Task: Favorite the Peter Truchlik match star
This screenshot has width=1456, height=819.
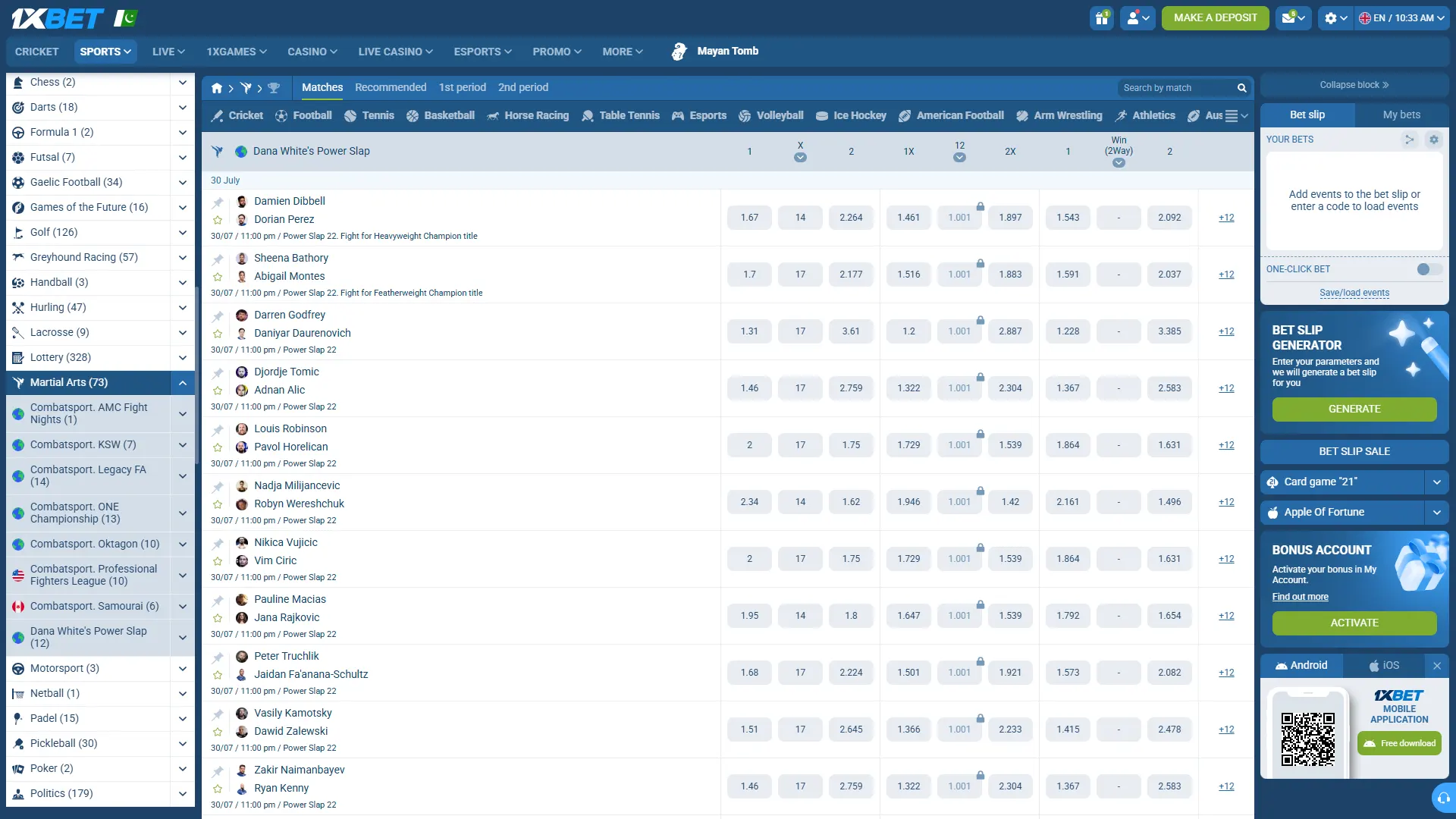Action: click(218, 675)
